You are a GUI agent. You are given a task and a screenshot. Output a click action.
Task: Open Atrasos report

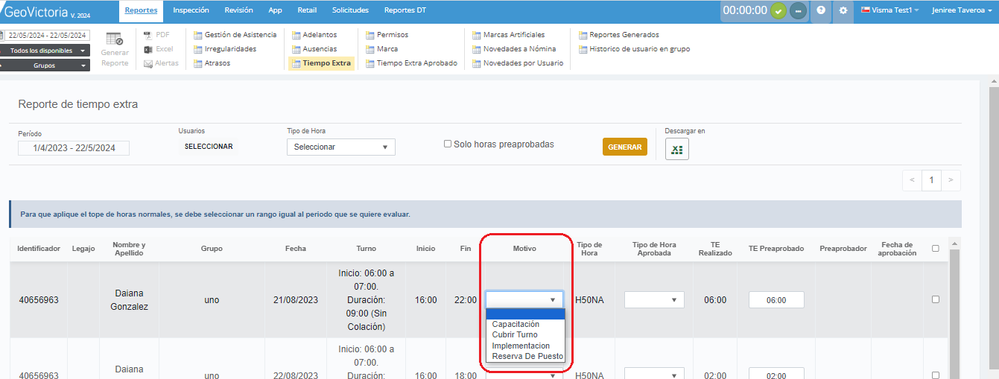[212, 63]
